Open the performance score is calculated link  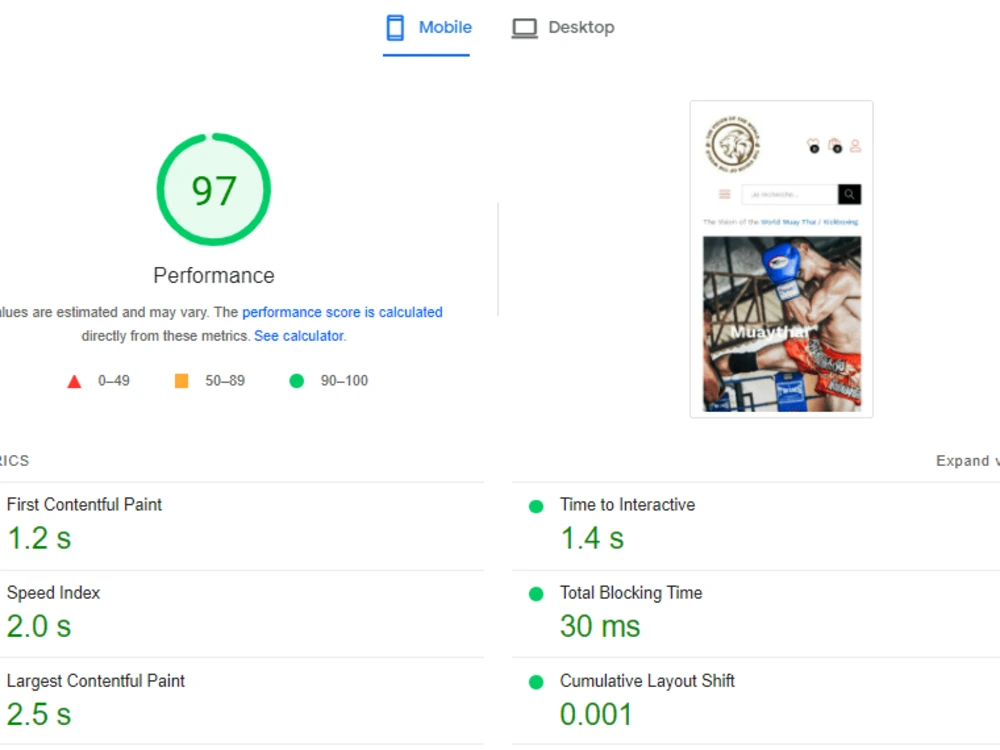click(342, 312)
